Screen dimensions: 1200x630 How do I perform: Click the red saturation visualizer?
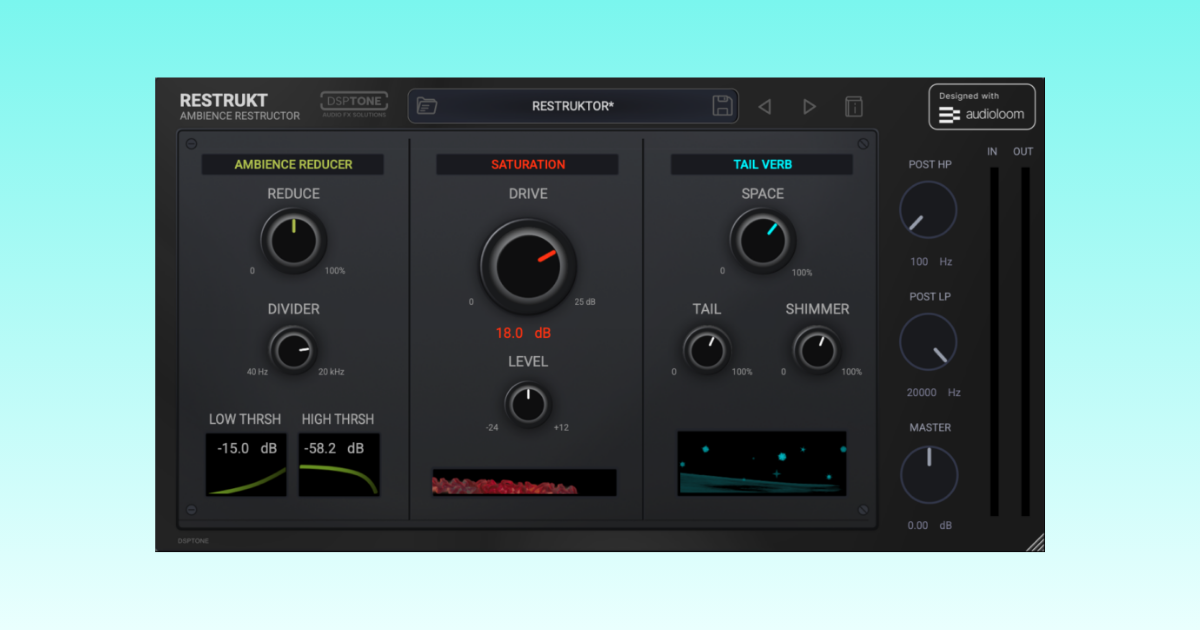click(x=524, y=483)
